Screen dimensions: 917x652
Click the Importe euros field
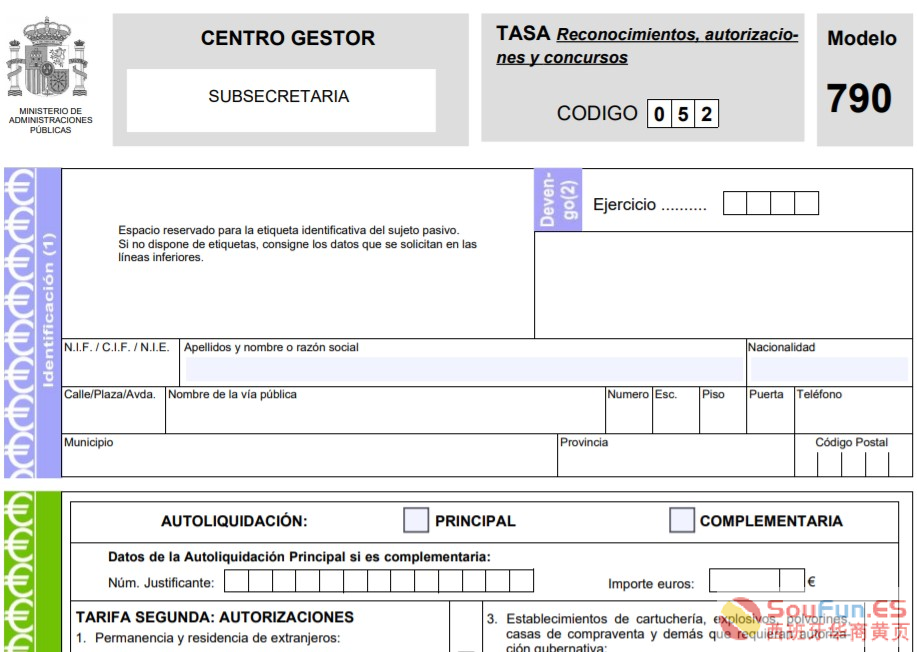pos(757,580)
